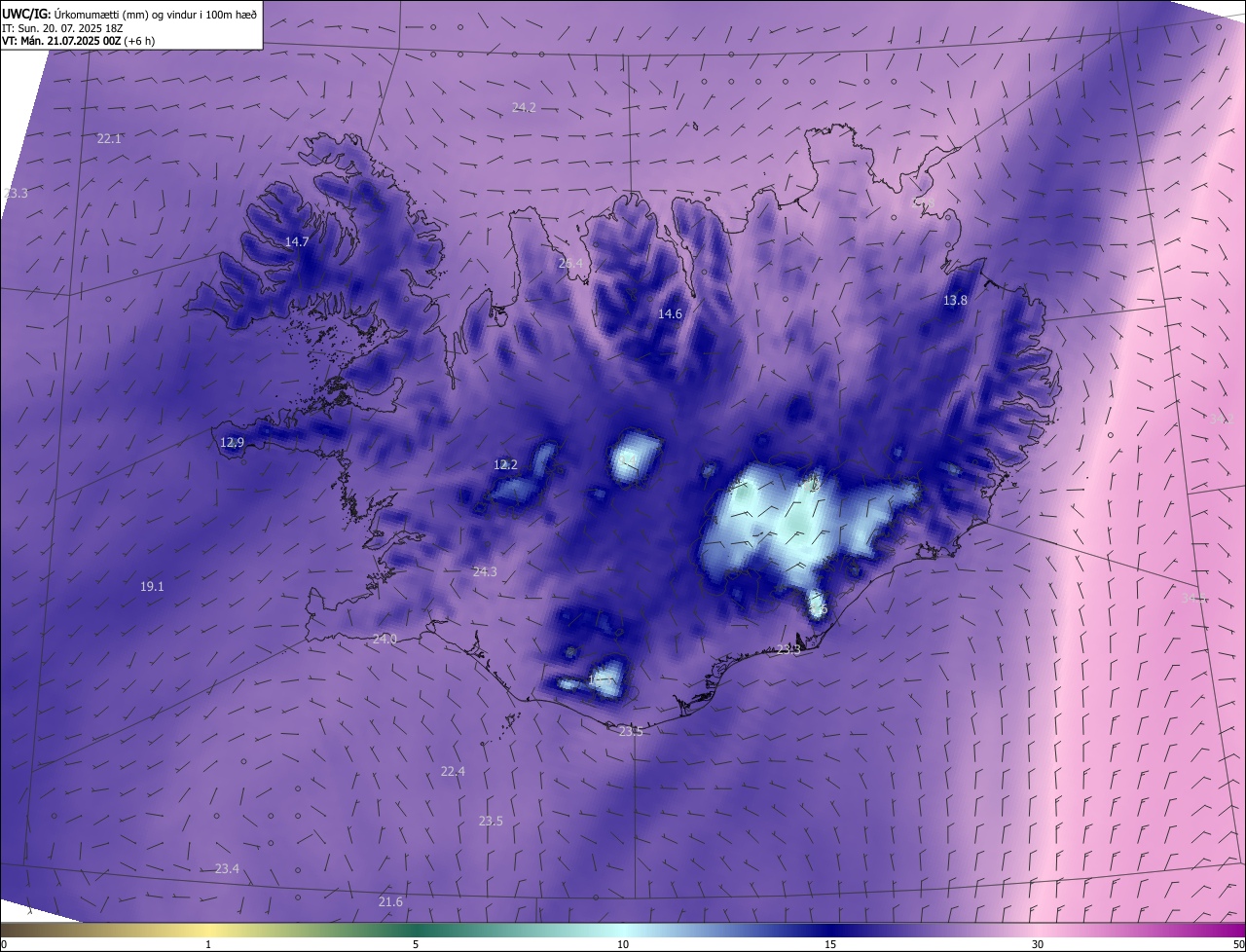The image size is (1246, 952).
Task: Select the initial time line "IT: Sun. 20. 07. 2025 18Z"
Action: pyautogui.click(x=62, y=28)
